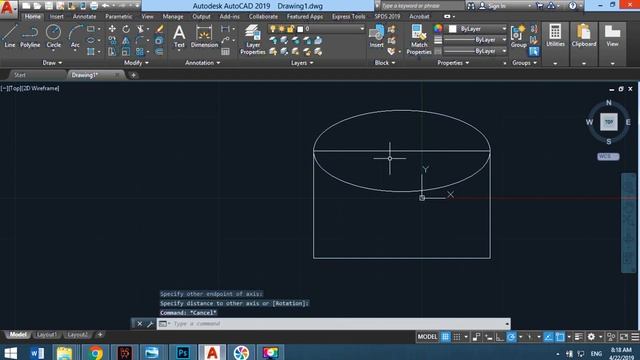
Task: Click the command line input field
Action: point(333,324)
